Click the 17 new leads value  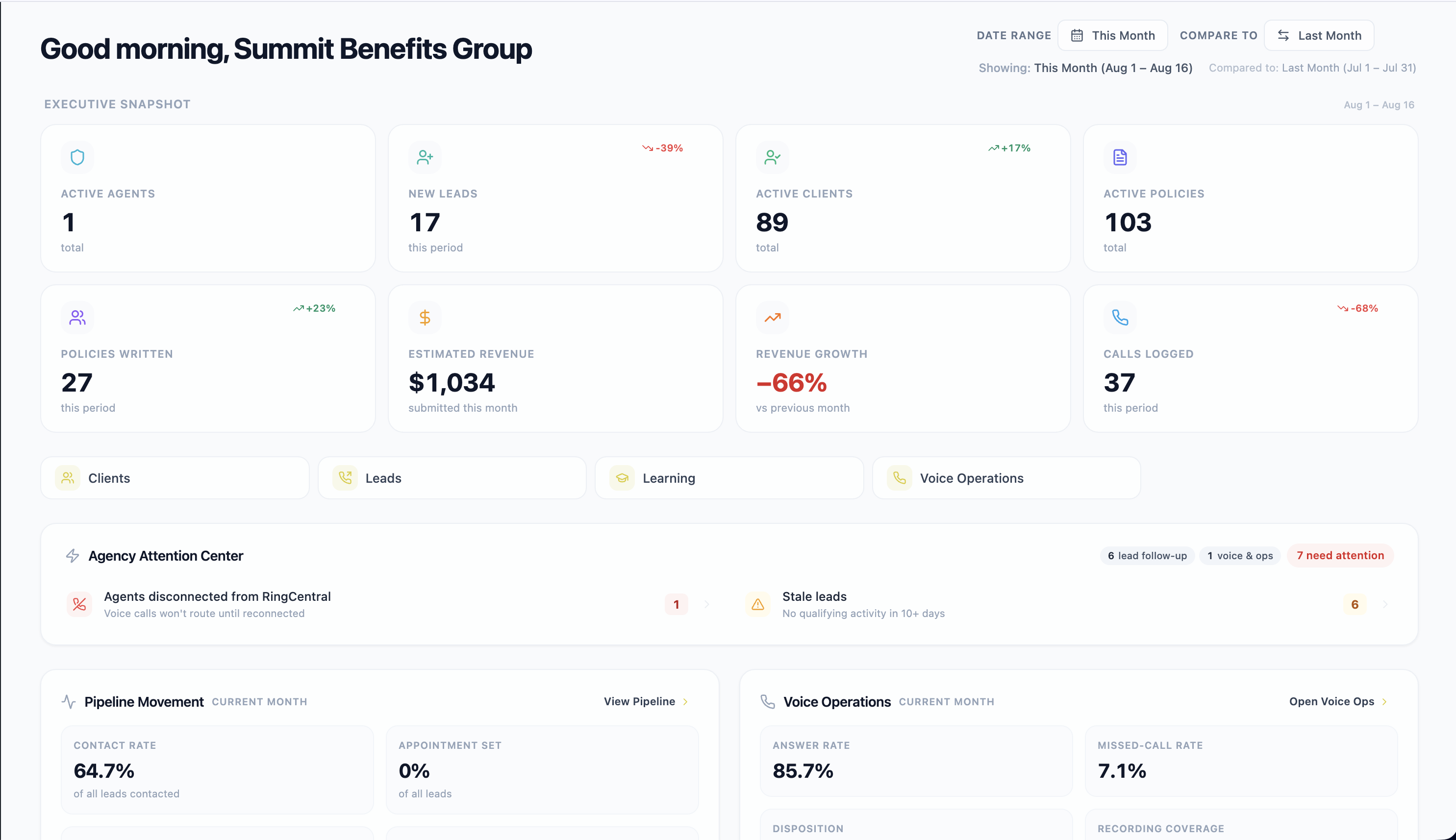pos(424,222)
